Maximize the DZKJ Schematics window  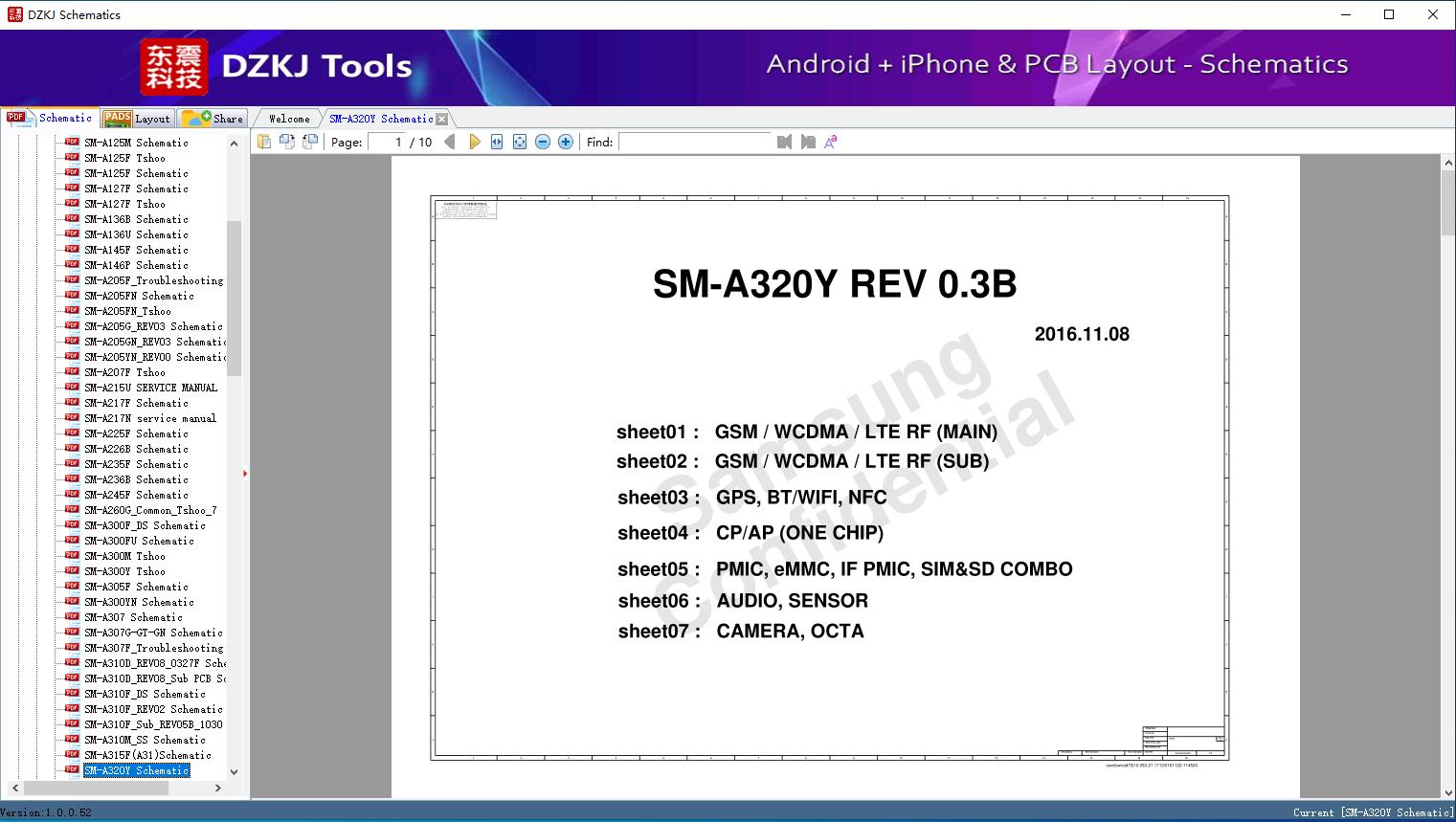(x=1389, y=14)
